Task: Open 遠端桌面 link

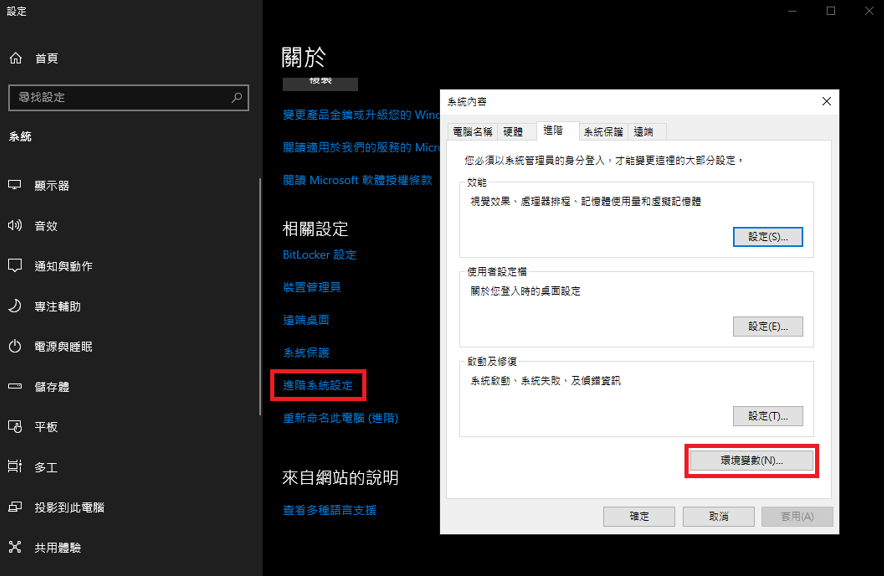Action: pos(306,320)
